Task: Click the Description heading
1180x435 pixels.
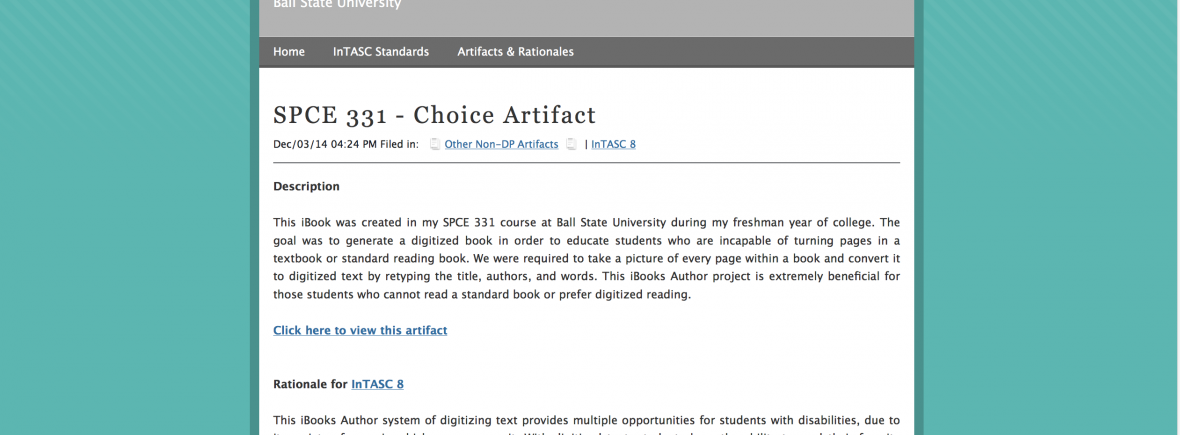Action: pyautogui.click(x=306, y=186)
